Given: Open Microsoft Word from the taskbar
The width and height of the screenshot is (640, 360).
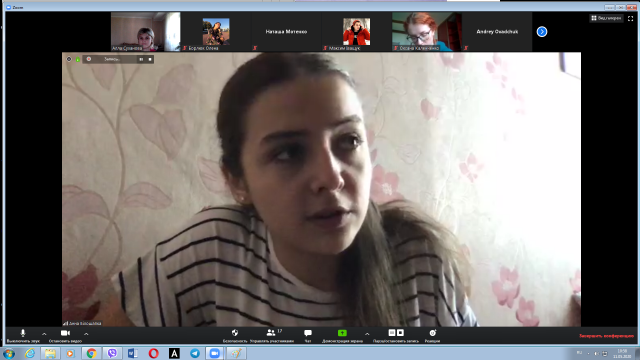Looking at the screenshot, I should click(x=133, y=353).
